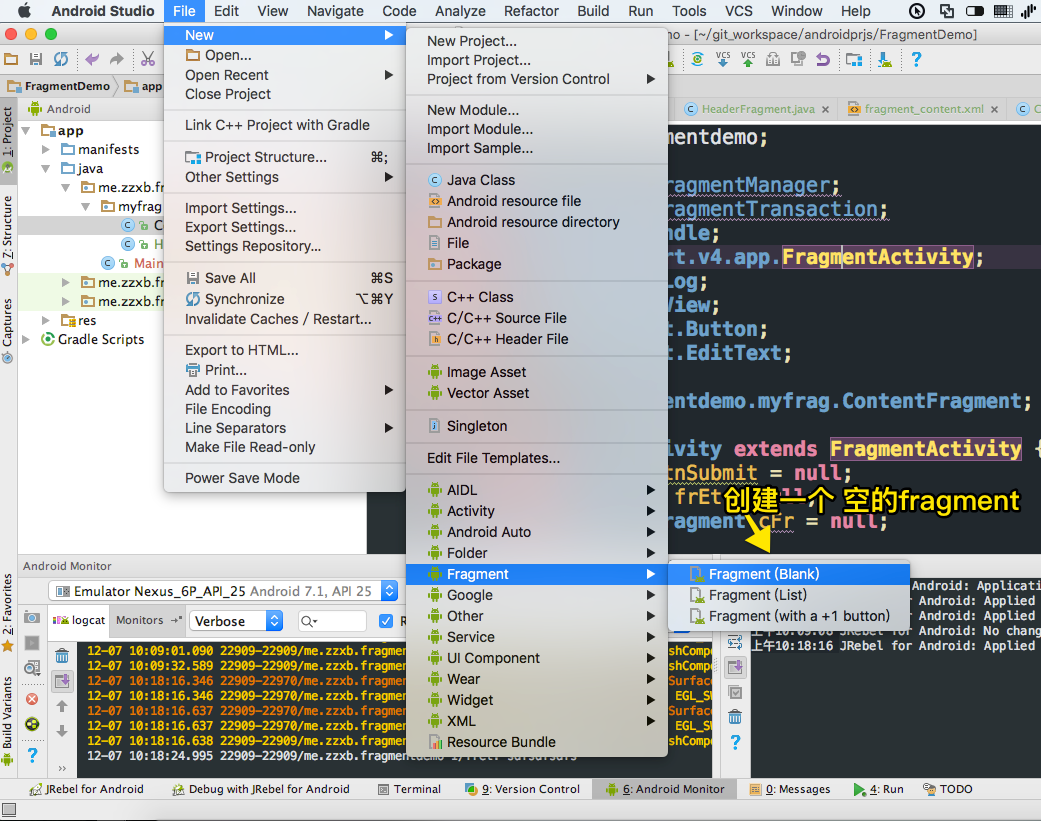Click the logcat Scroll up arrow icon
Screen dimensions: 1041x821
click(x=62, y=706)
